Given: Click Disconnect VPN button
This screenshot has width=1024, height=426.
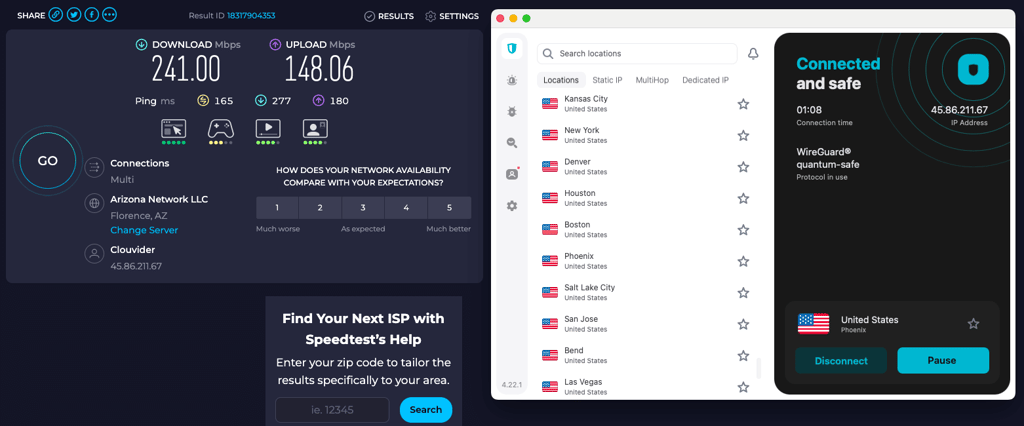Looking at the screenshot, I should click(841, 361).
